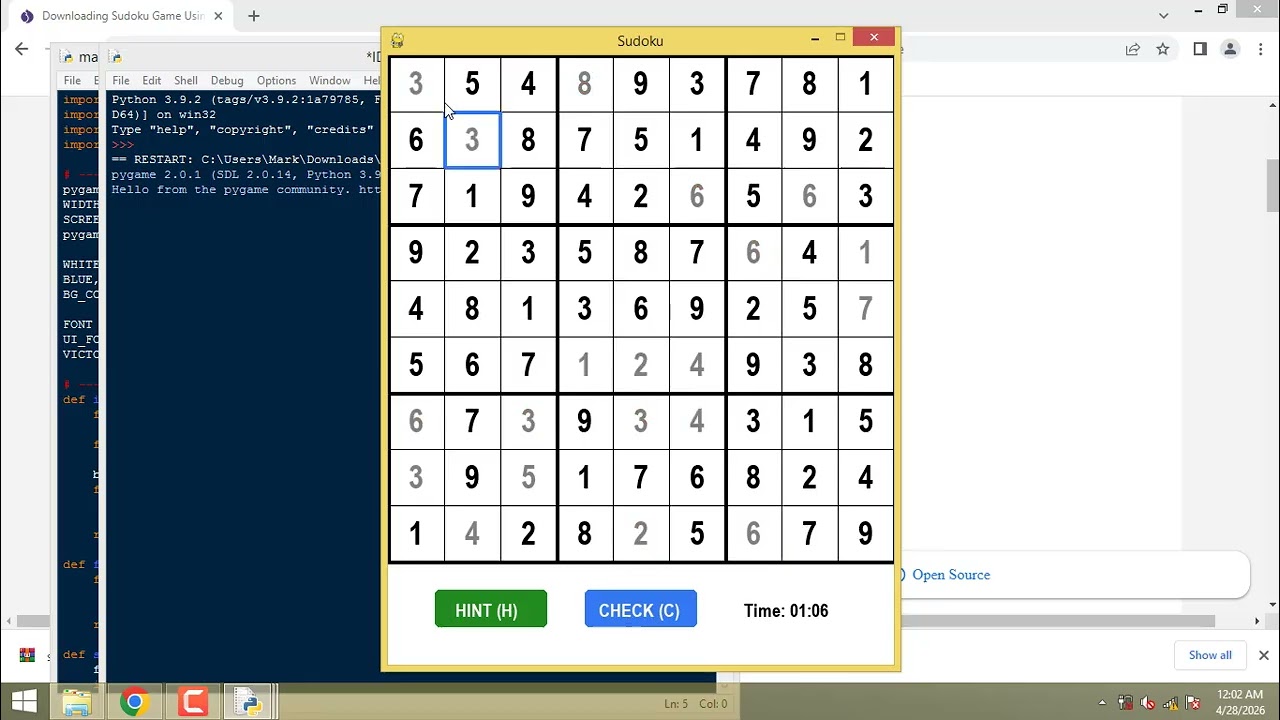Click the Time: 01:06 display
Viewport: 1280px width, 720px height.
click(786, 610)
